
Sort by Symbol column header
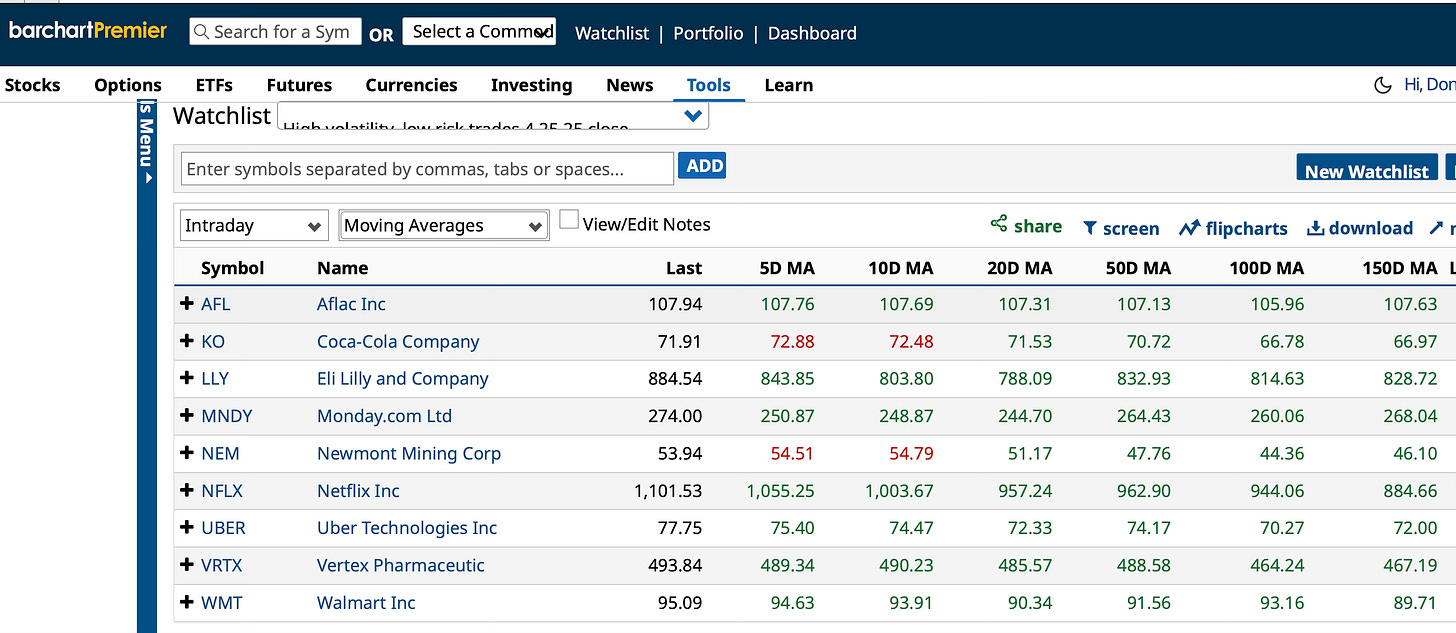coord(232,268)
